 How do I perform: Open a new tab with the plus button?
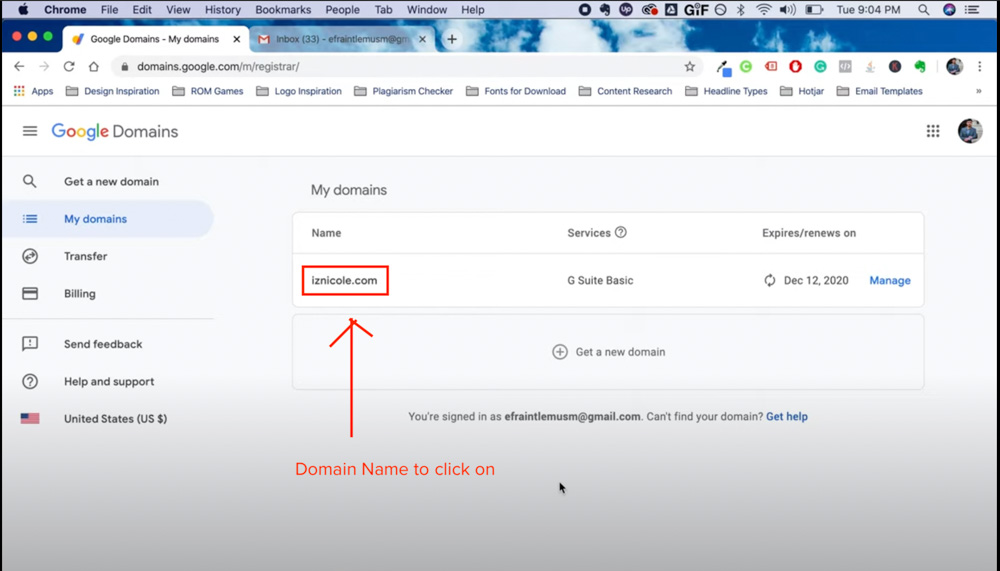coord(452,39)
